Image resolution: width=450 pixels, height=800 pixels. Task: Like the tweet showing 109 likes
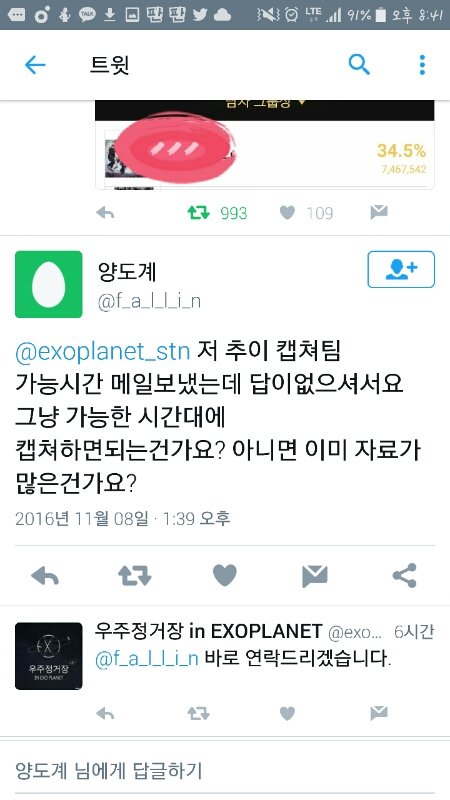(287, 213)
